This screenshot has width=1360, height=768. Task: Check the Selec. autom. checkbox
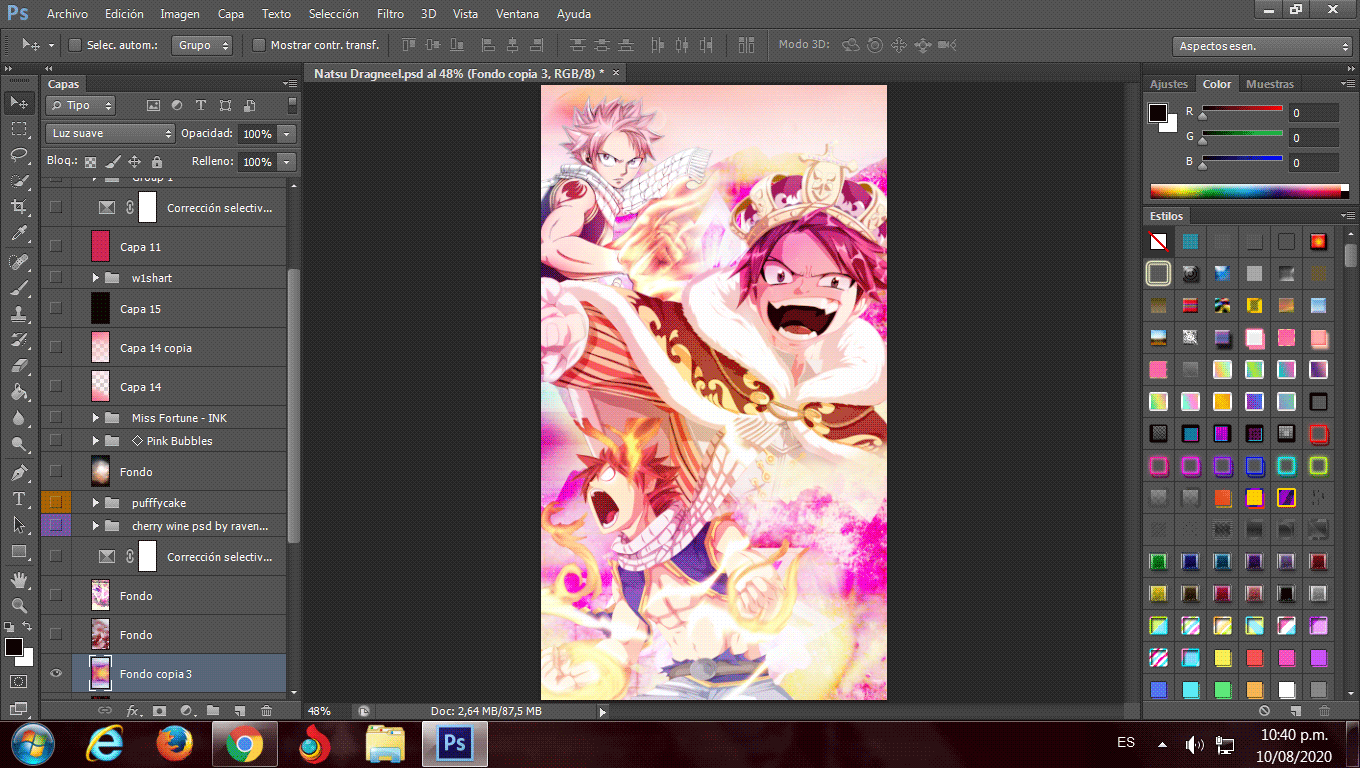75,45
